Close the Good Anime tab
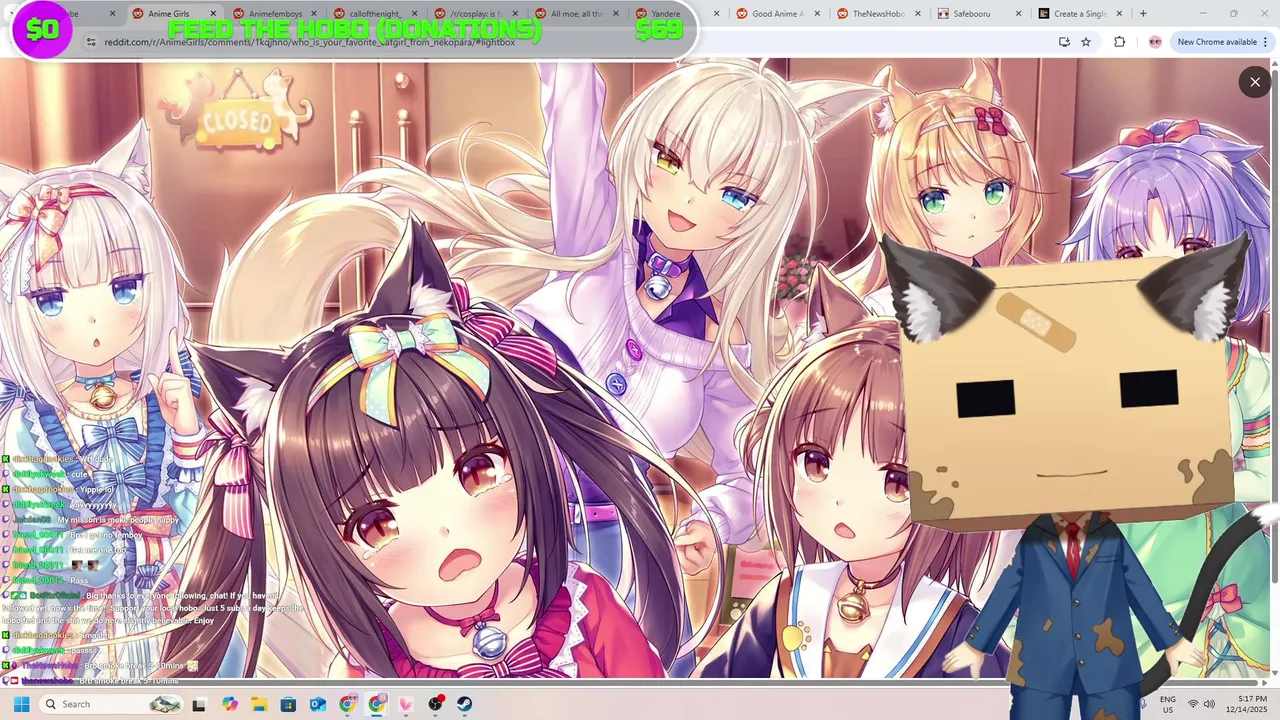Screen dimensions: 1280x720 (x=818, y=14)
